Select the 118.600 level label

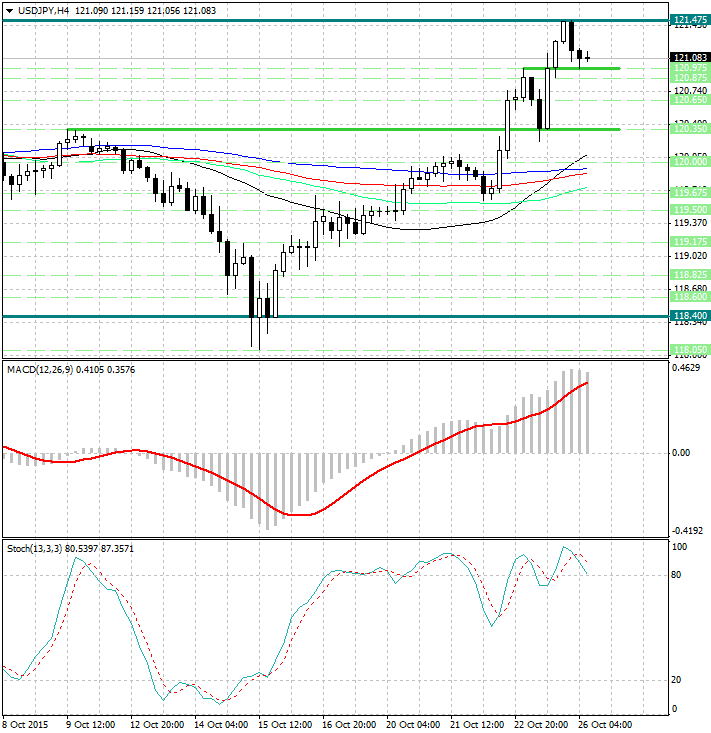click(x=690, y=297)
